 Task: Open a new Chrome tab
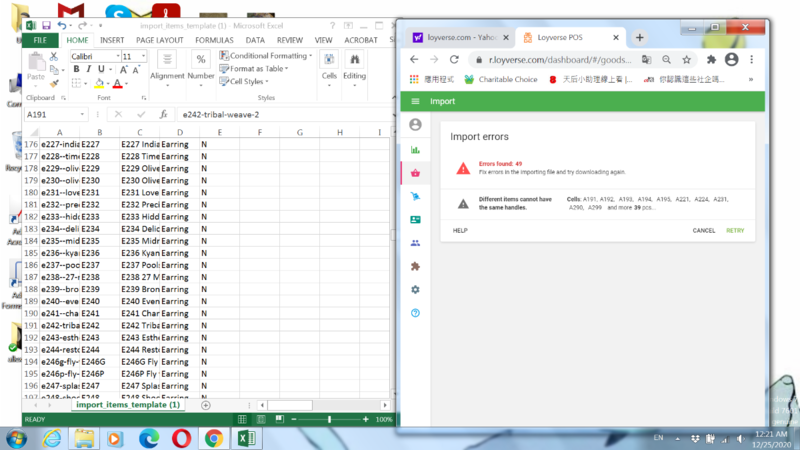639,37
